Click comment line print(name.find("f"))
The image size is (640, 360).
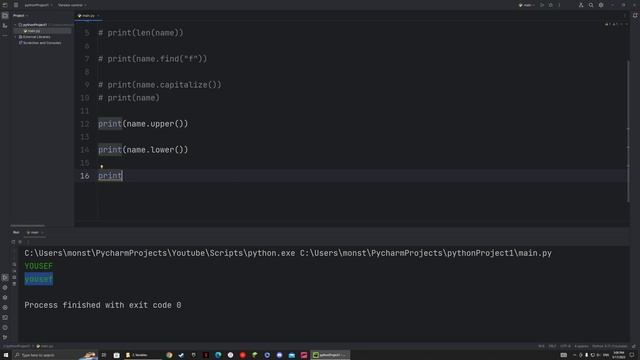pos(153,59)
